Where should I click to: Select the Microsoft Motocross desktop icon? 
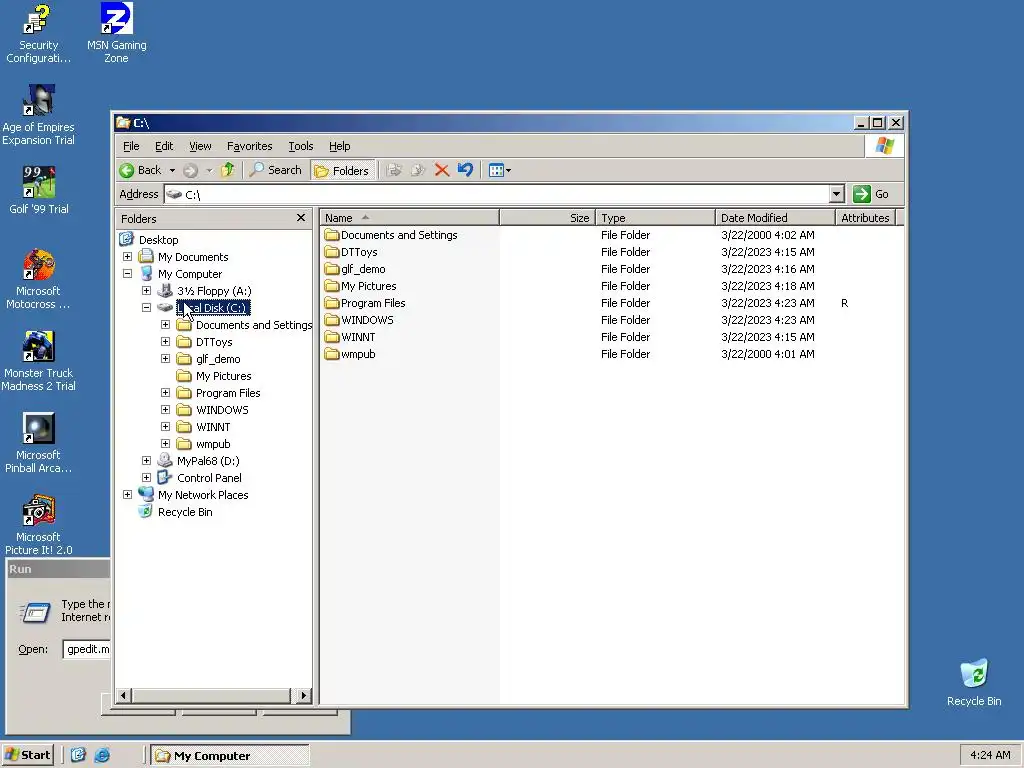pos(38,280)
